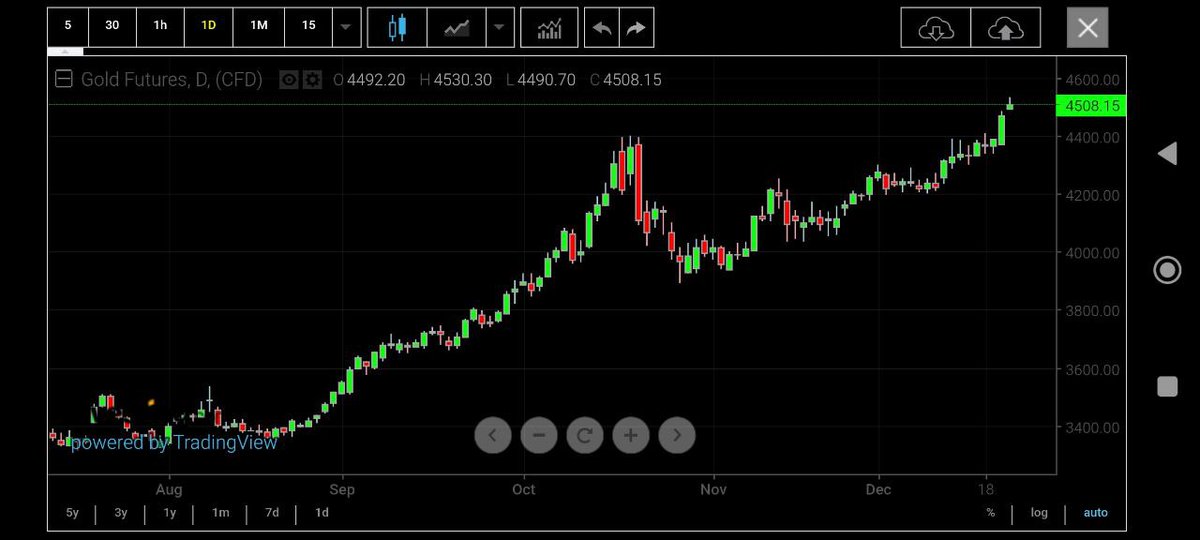Choose the 15 minute timeframe
1200x540 pixels.
(x=308, y=26)
